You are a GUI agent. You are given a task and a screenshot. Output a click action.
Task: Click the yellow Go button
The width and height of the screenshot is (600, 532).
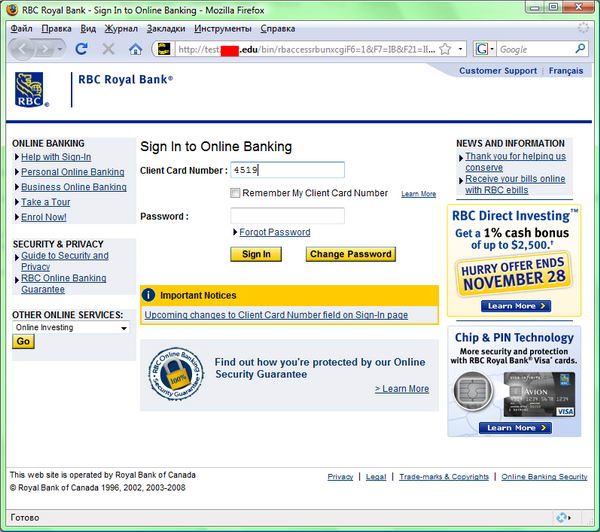23,341
